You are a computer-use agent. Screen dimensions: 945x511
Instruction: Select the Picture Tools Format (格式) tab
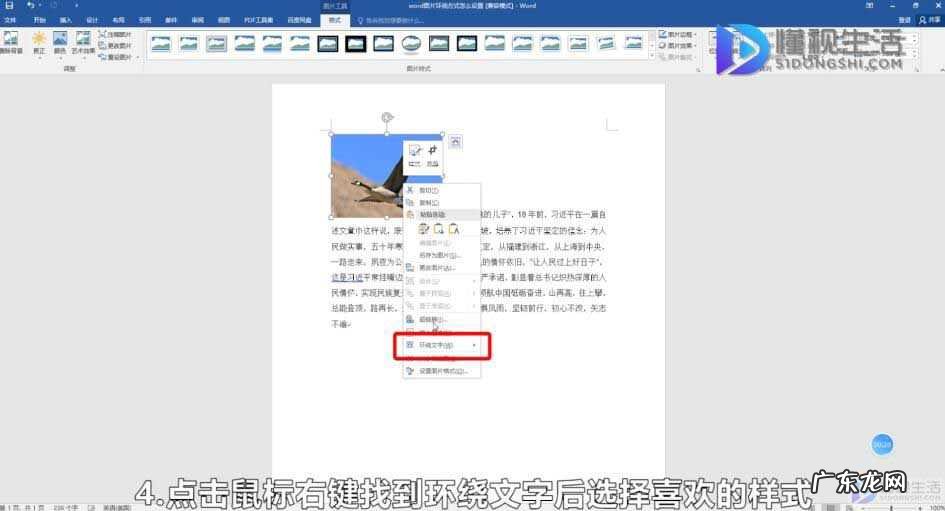click(x=334, y=20)
